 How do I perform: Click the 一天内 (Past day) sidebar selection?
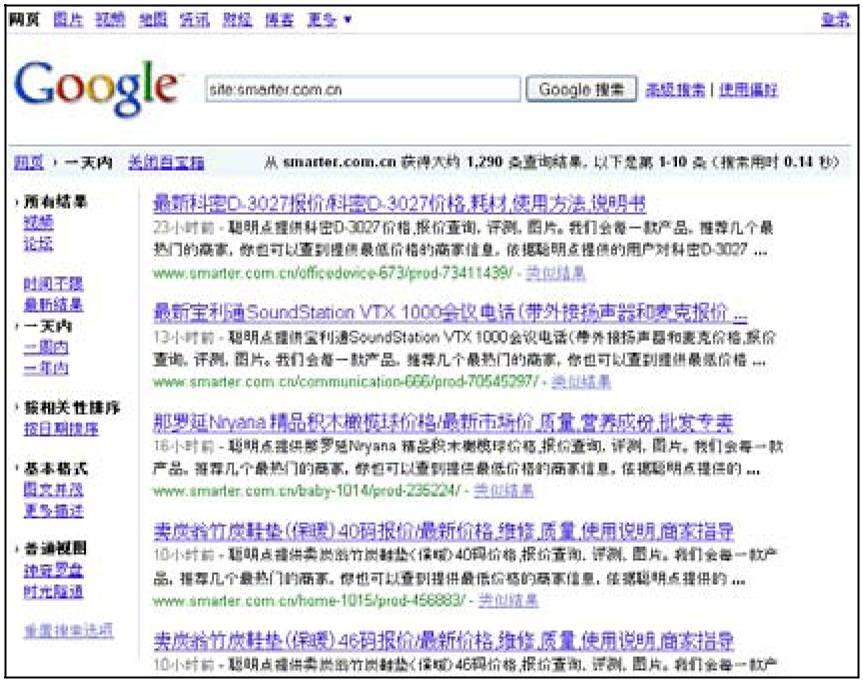48,326
